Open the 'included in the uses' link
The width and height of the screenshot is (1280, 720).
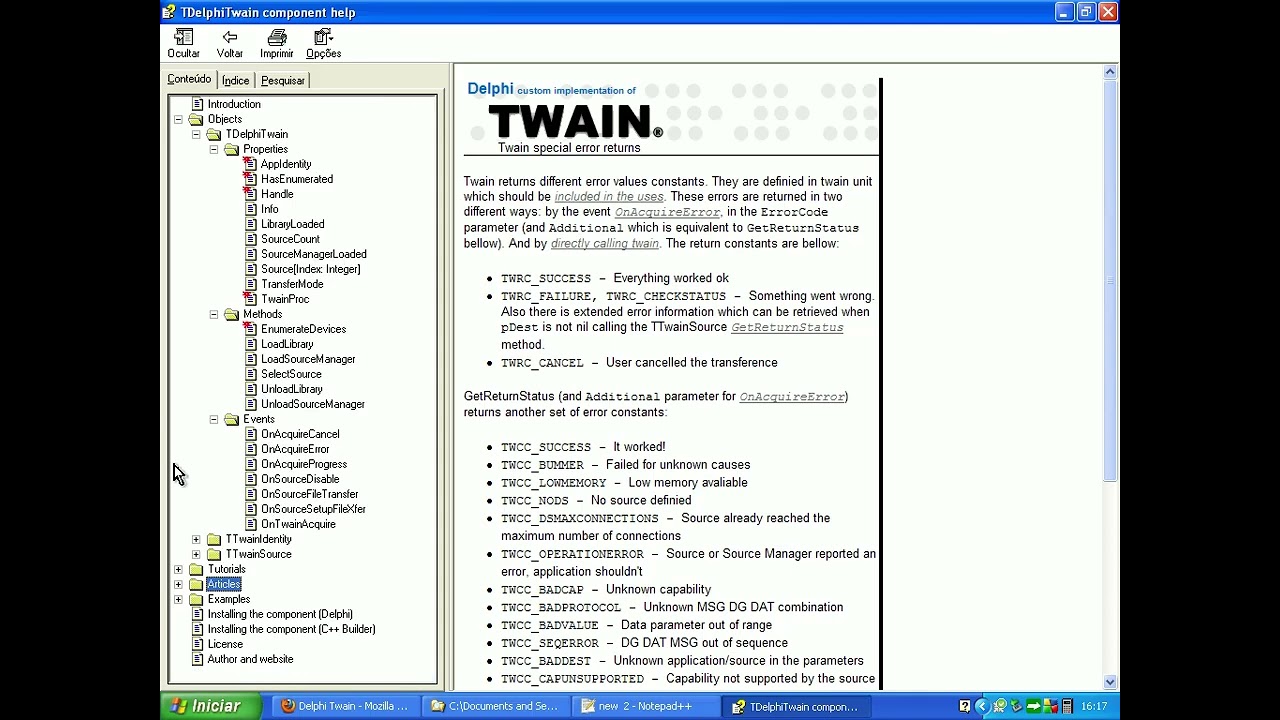click(609, 197)
